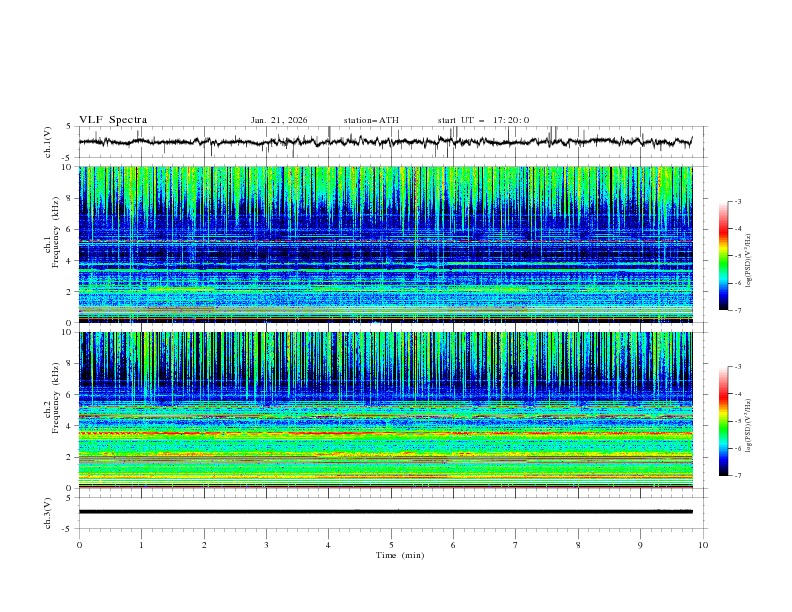Click the ch.2 spectrogram panel
This screenshot has width=792, height=612.
(x=386, y=410)
